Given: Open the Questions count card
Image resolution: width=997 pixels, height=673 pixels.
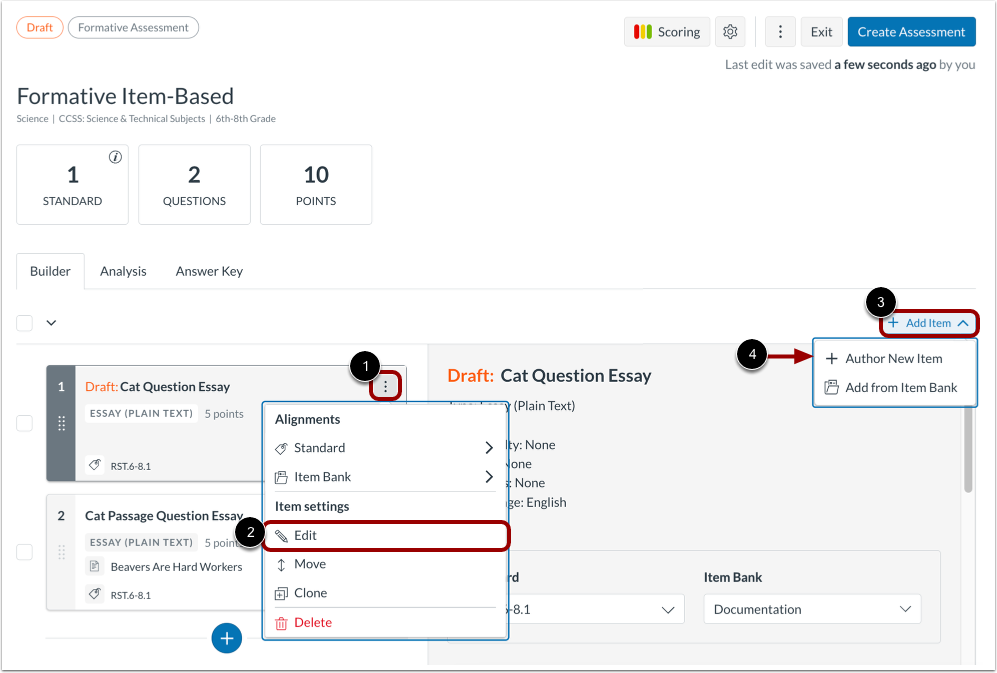Looking at the screenshot, I should tap(194, 184).
